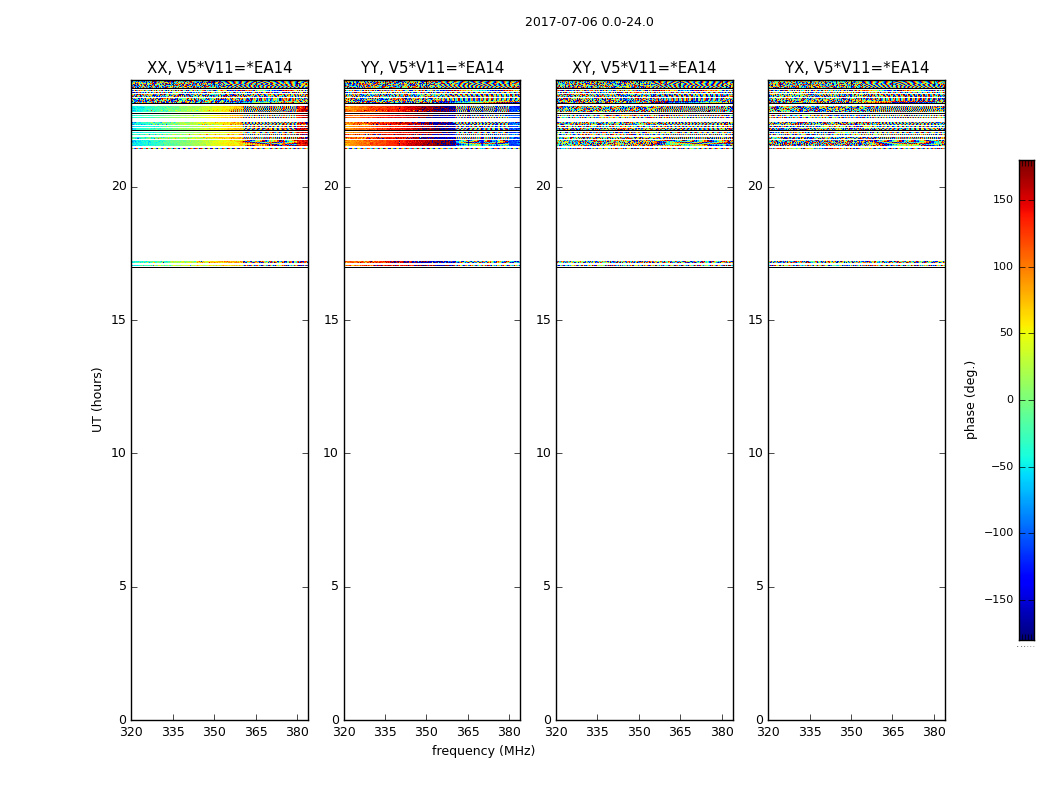The width and height of the screenshot is (1050, 800).
Task: Click XX panel x-axis tick "365"
Action: coord(256,732)
